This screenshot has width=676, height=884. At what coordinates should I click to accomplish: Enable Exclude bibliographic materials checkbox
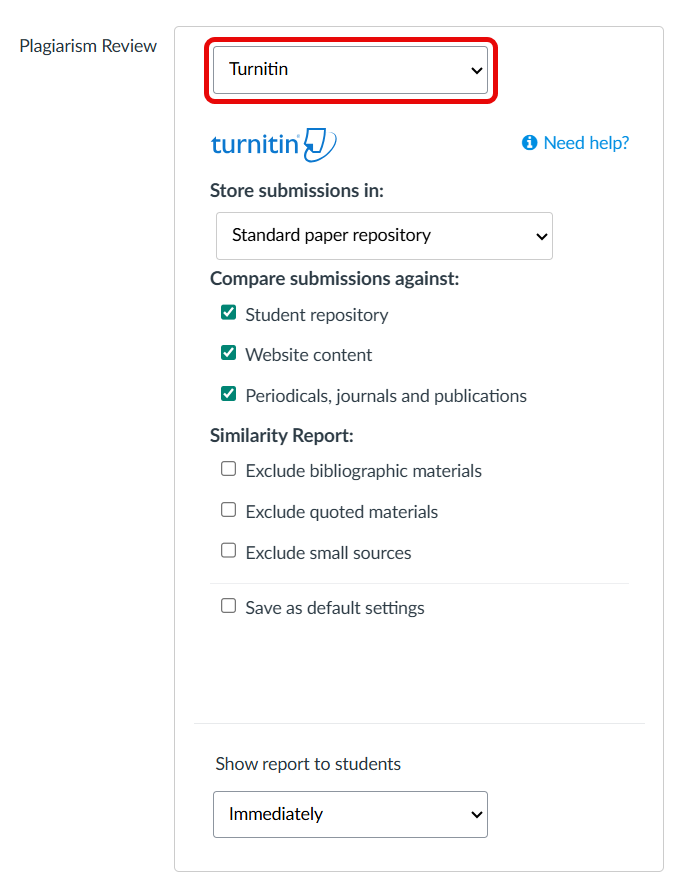coord(229,469)
